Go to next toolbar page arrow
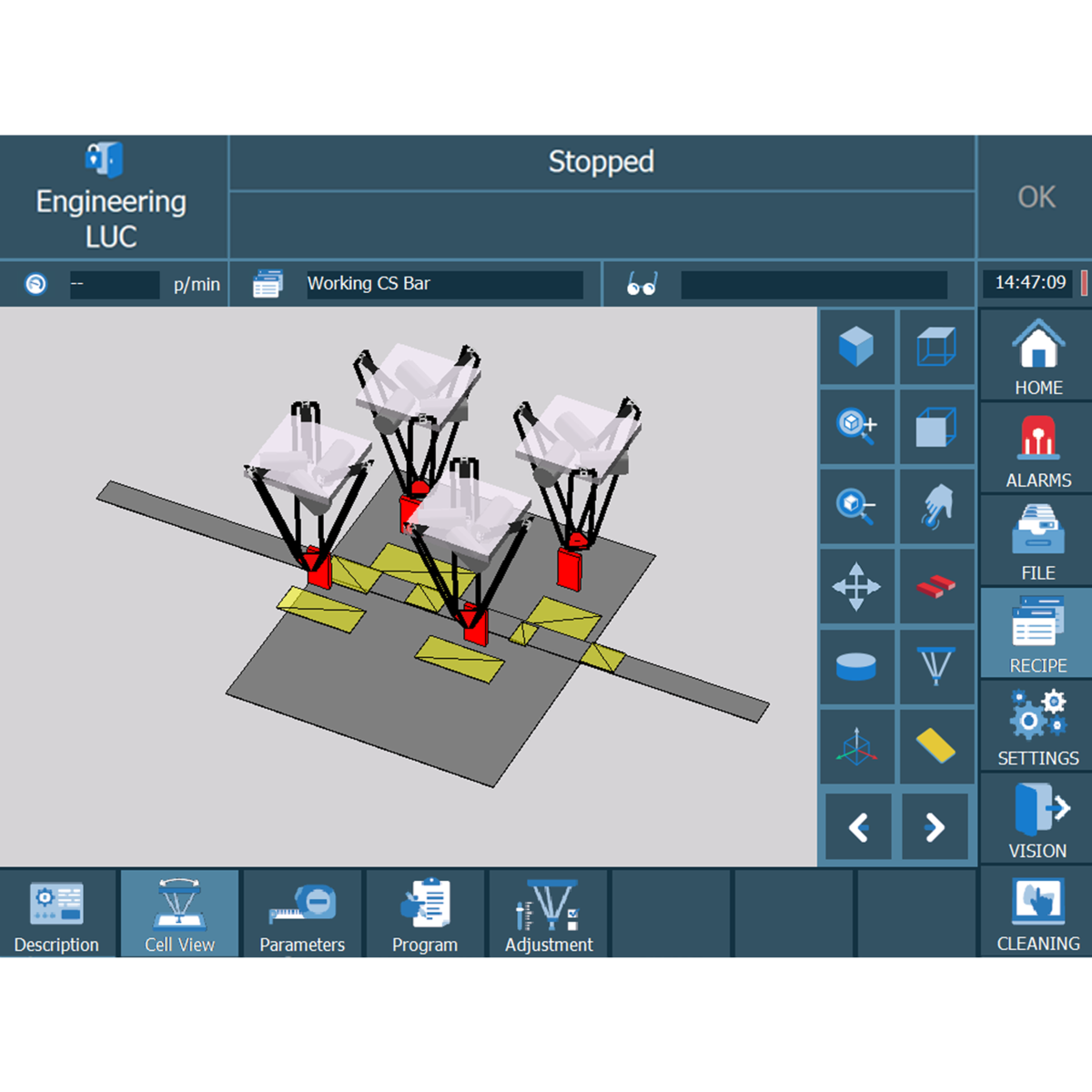The height and width of the screenshot is (1092, 1092). tap(935, 827)
